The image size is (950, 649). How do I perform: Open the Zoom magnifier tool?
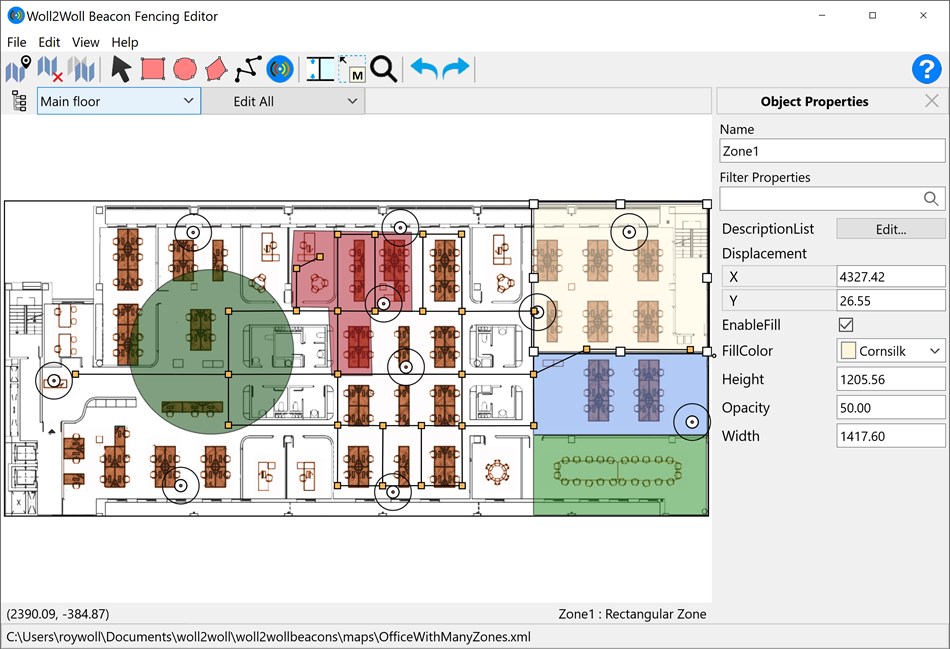click(x=383, y=69)
